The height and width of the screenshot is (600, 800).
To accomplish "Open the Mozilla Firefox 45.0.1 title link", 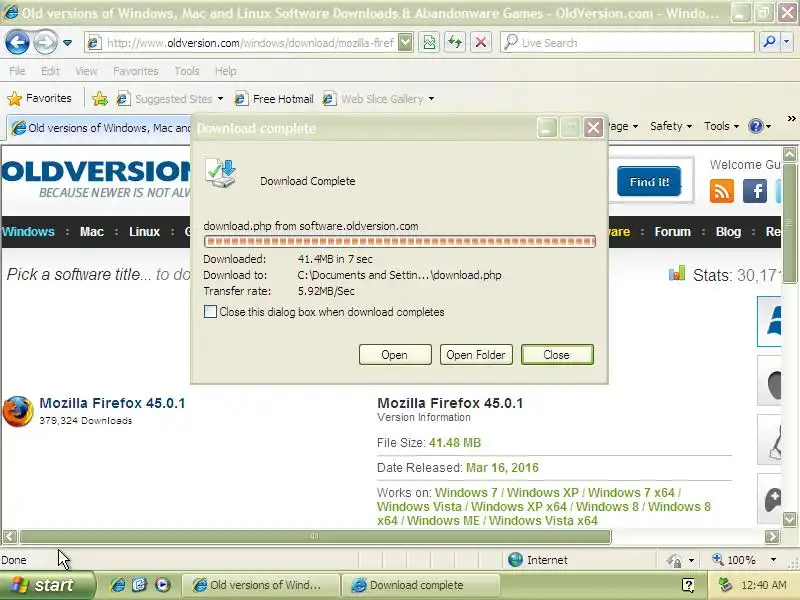I will pyautogui.click(x=112, y=403).
